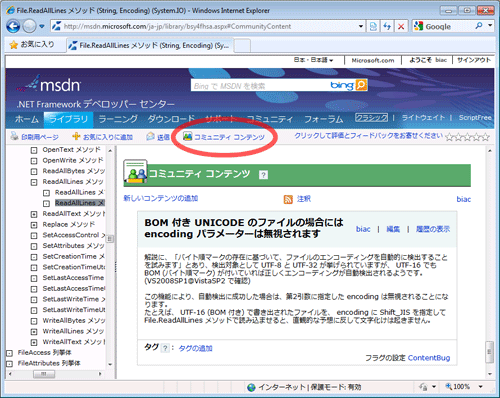Click the tree pane horizontal scrollbar thumb

(44, 374)
